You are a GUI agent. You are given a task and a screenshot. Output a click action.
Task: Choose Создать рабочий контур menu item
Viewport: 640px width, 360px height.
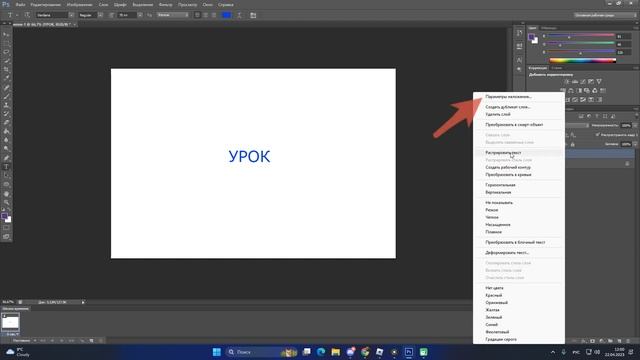pyautogui.click(x=508, y=167)
